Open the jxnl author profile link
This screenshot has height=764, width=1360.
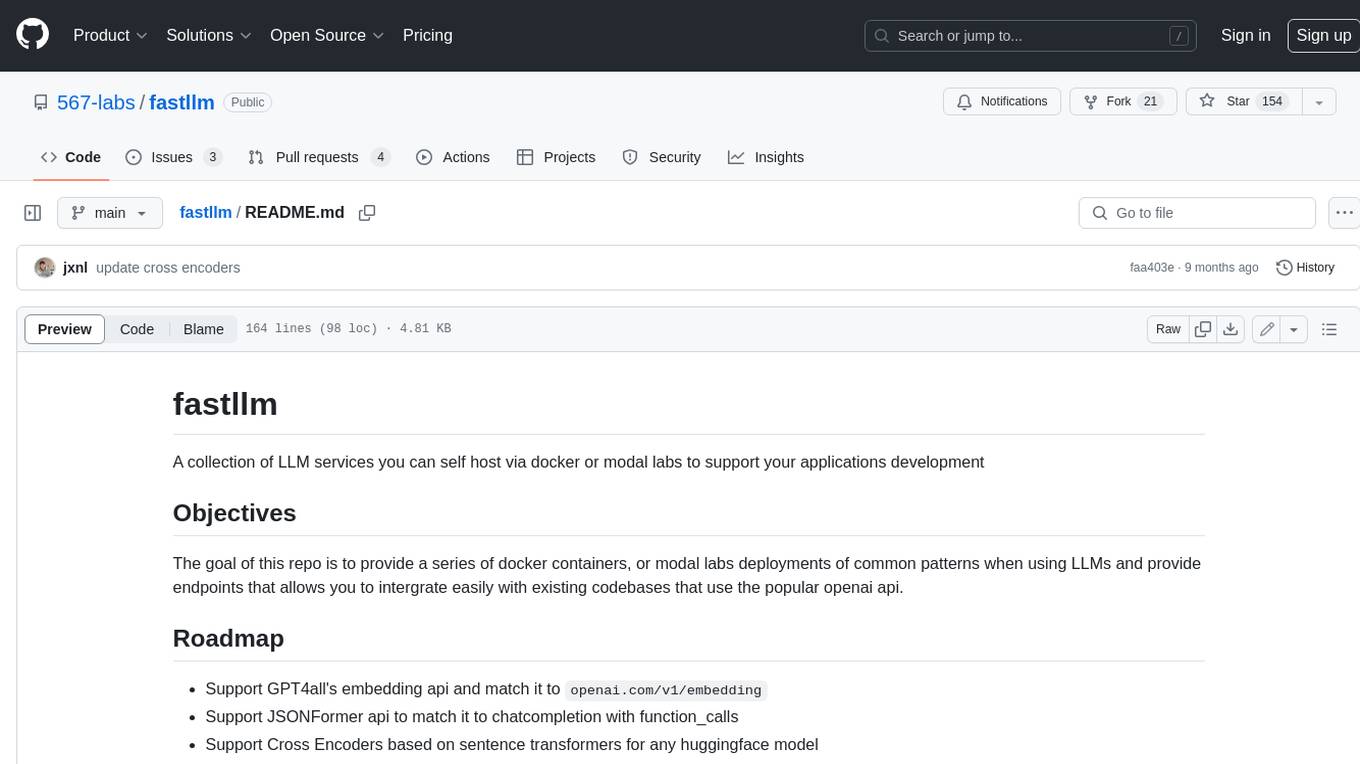click(75, 268)
